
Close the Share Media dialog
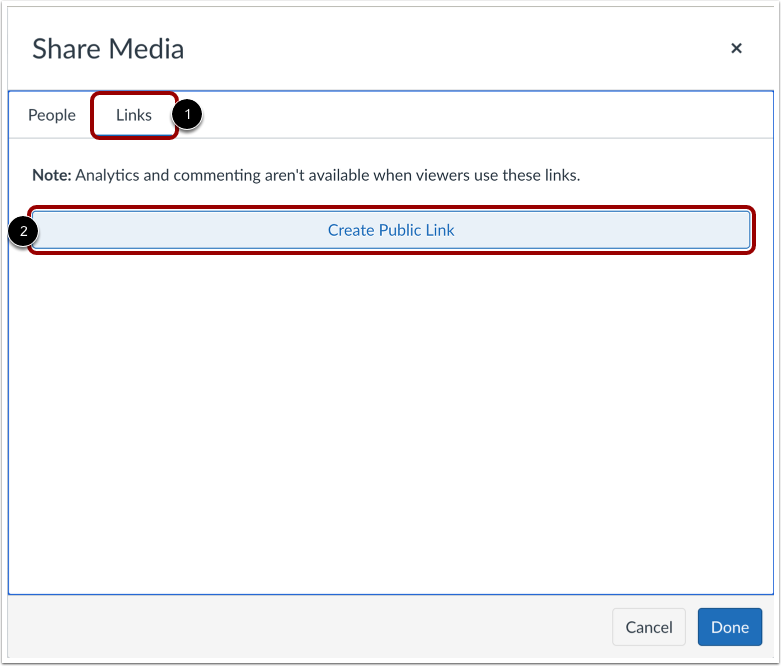tap(736, 48)
